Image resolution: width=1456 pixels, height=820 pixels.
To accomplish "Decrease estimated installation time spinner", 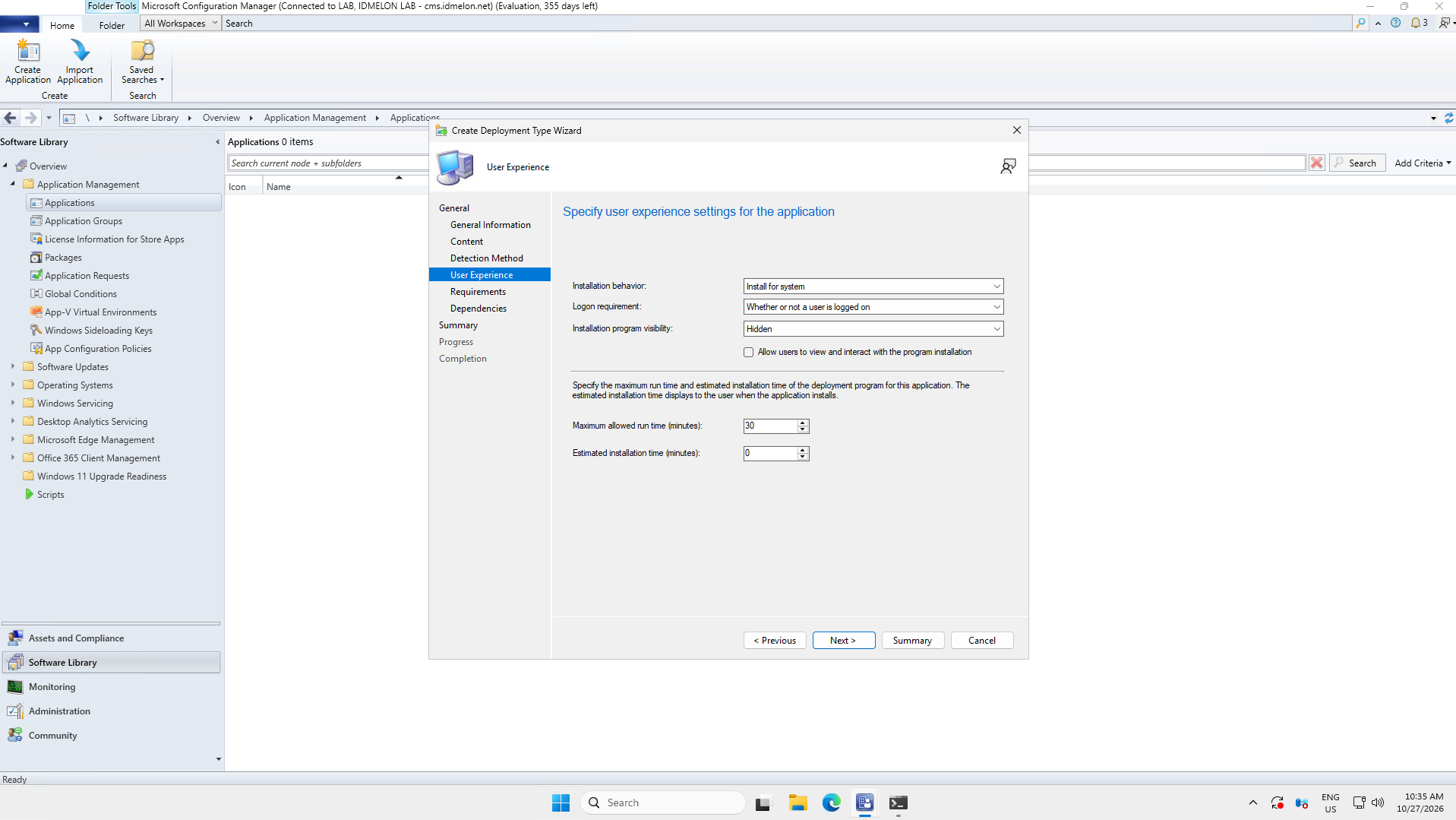I will (803, 457).
